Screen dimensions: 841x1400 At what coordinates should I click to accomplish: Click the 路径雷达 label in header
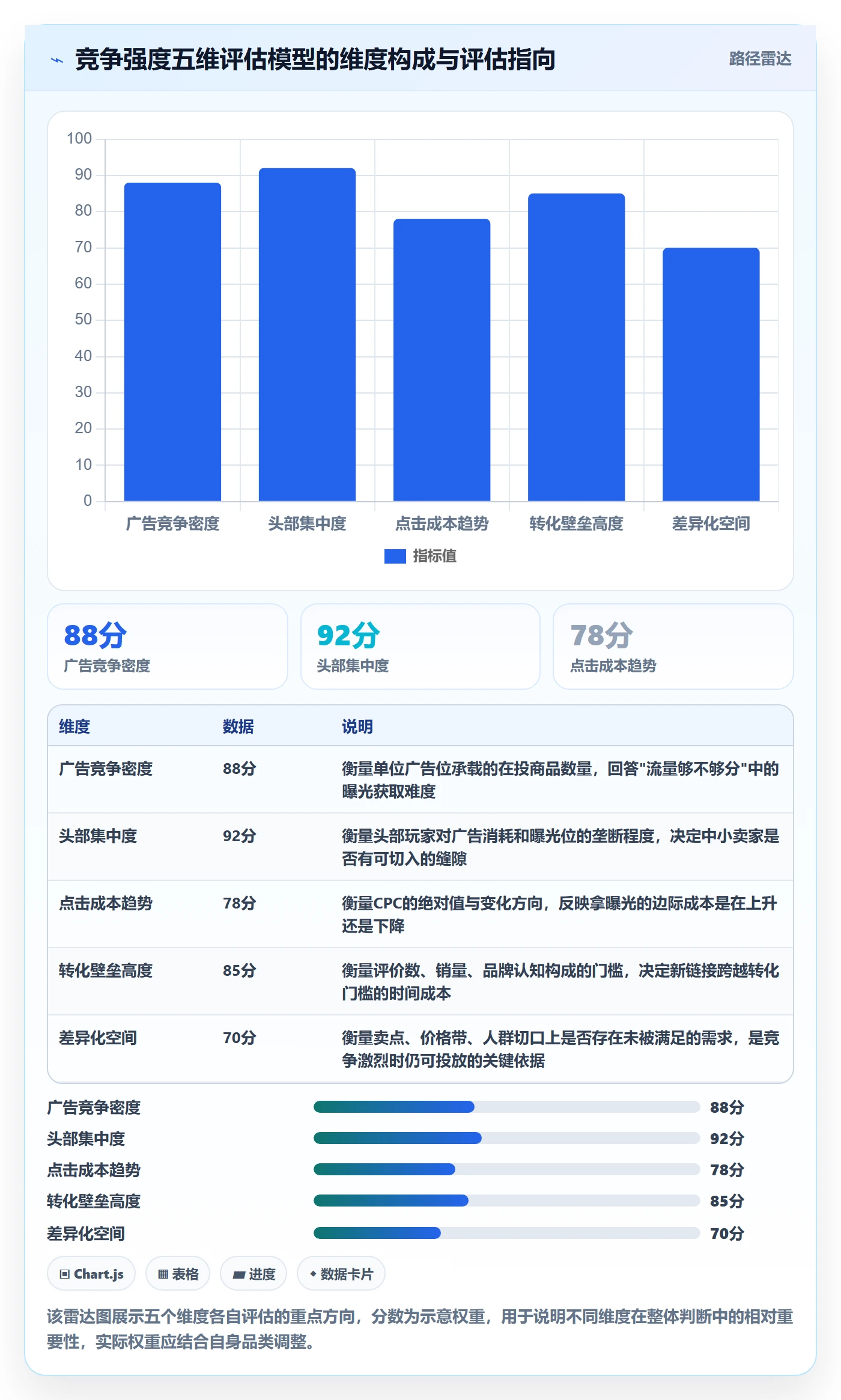pyautogui.click(x=760, y=59)
